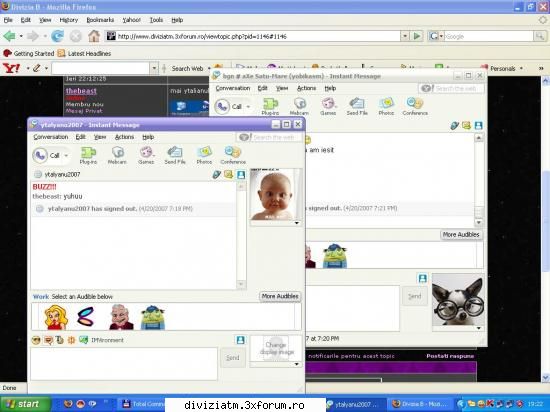Switch to Total Commander taskbar button

pos(142,404)
